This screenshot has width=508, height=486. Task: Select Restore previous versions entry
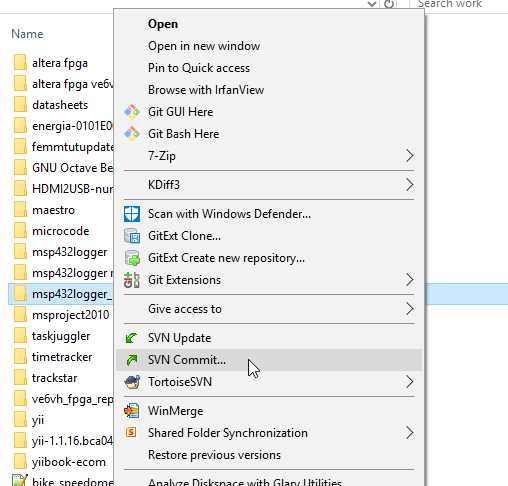pos(214,455)
